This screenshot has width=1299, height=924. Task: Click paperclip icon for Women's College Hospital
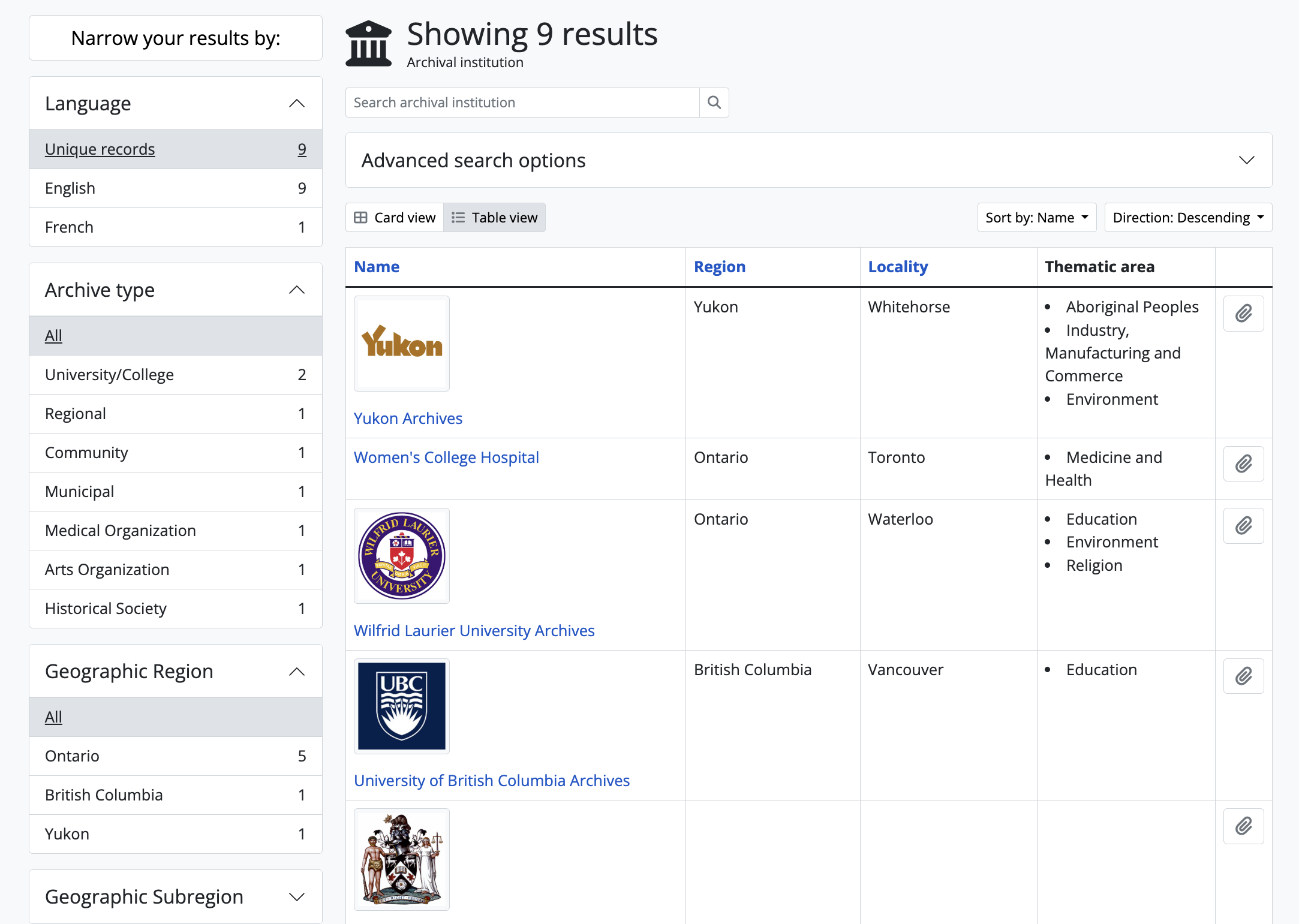(1243, 464)
